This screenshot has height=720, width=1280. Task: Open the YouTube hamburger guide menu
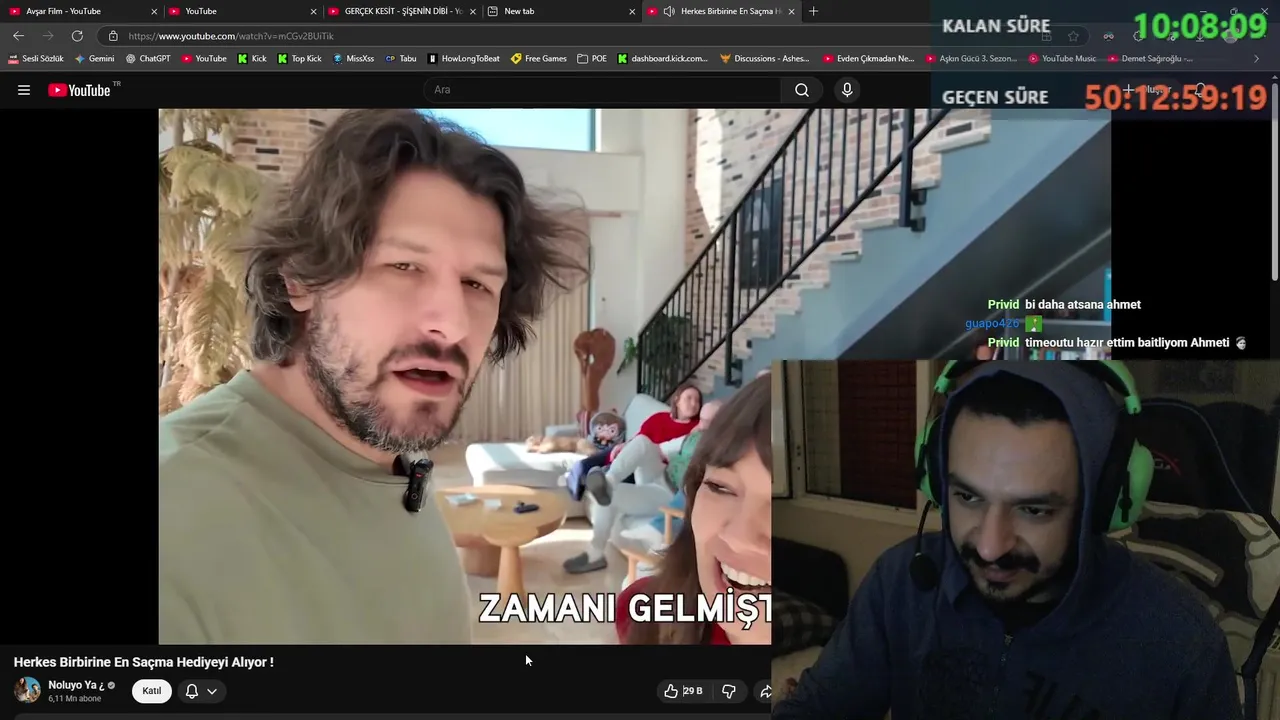[24, 90]
